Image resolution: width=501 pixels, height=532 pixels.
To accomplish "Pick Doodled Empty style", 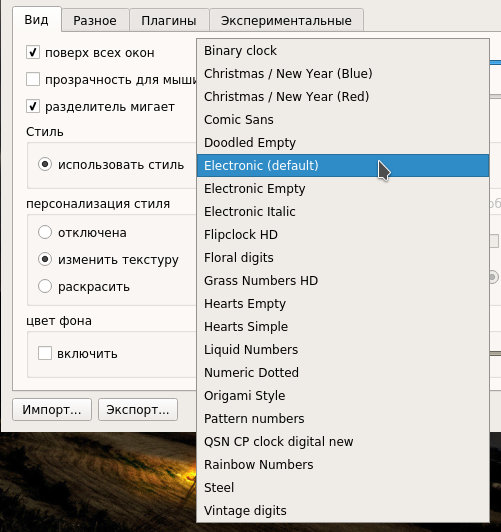I will 343,142.
